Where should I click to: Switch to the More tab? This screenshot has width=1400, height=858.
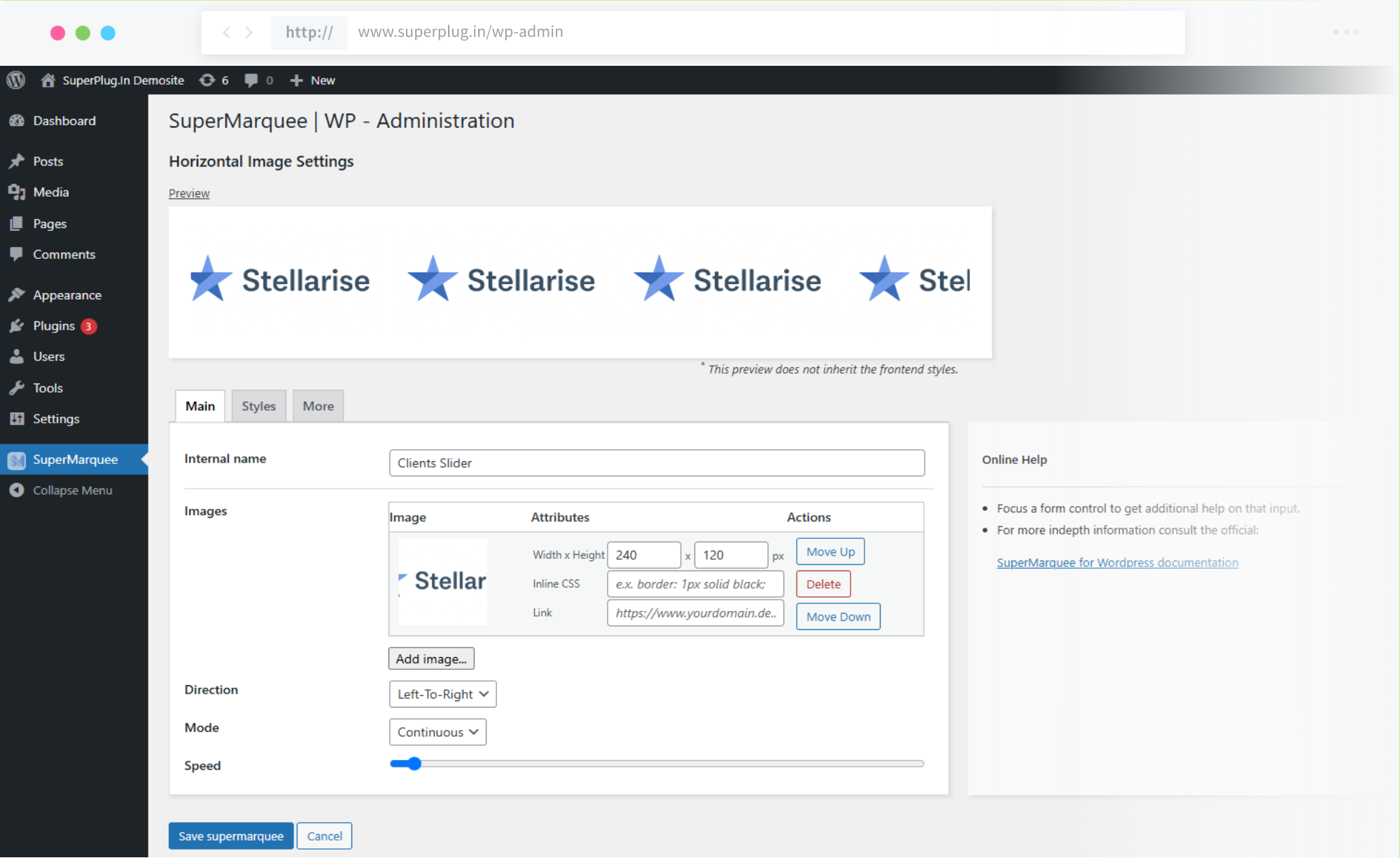(318, 406)
